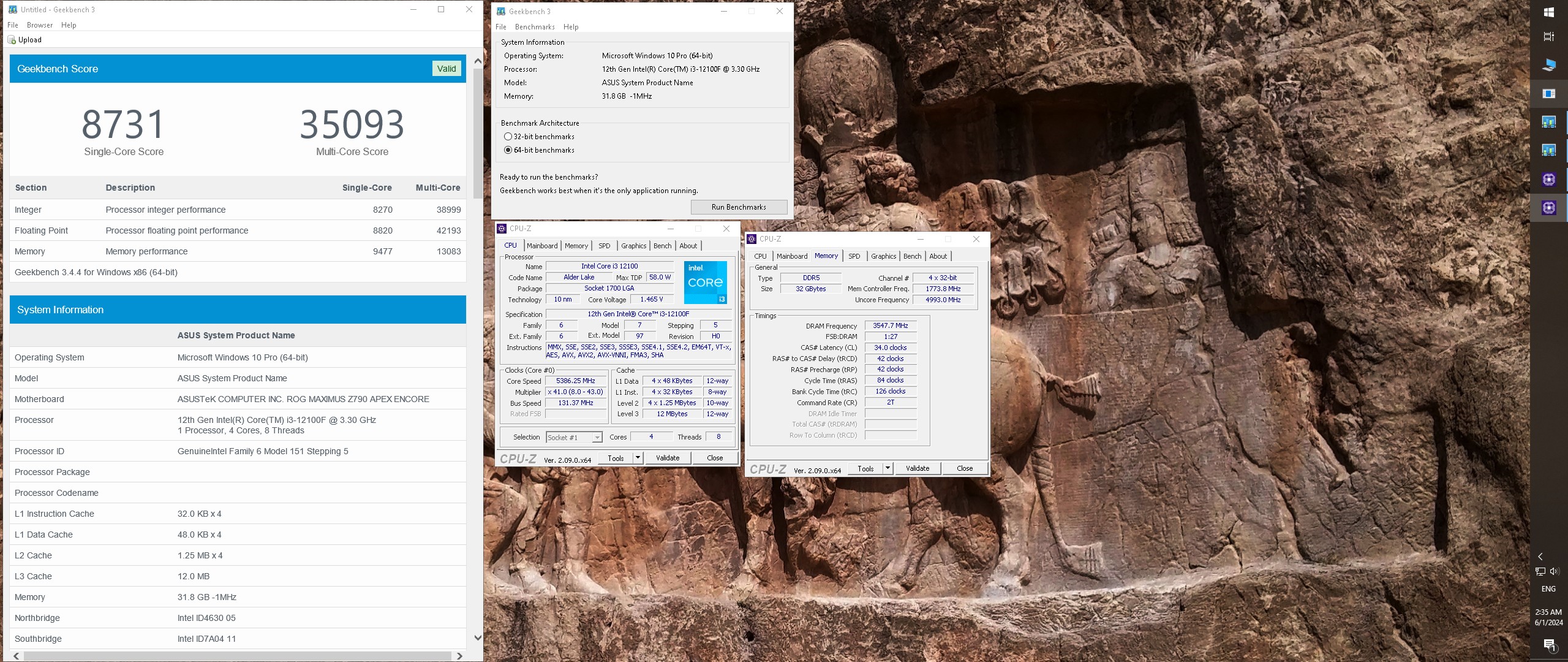1568x662 pixels.
Task: Switch to the Memory tab in the CPU-Z CPU window
Action: (x=576, y=246)
